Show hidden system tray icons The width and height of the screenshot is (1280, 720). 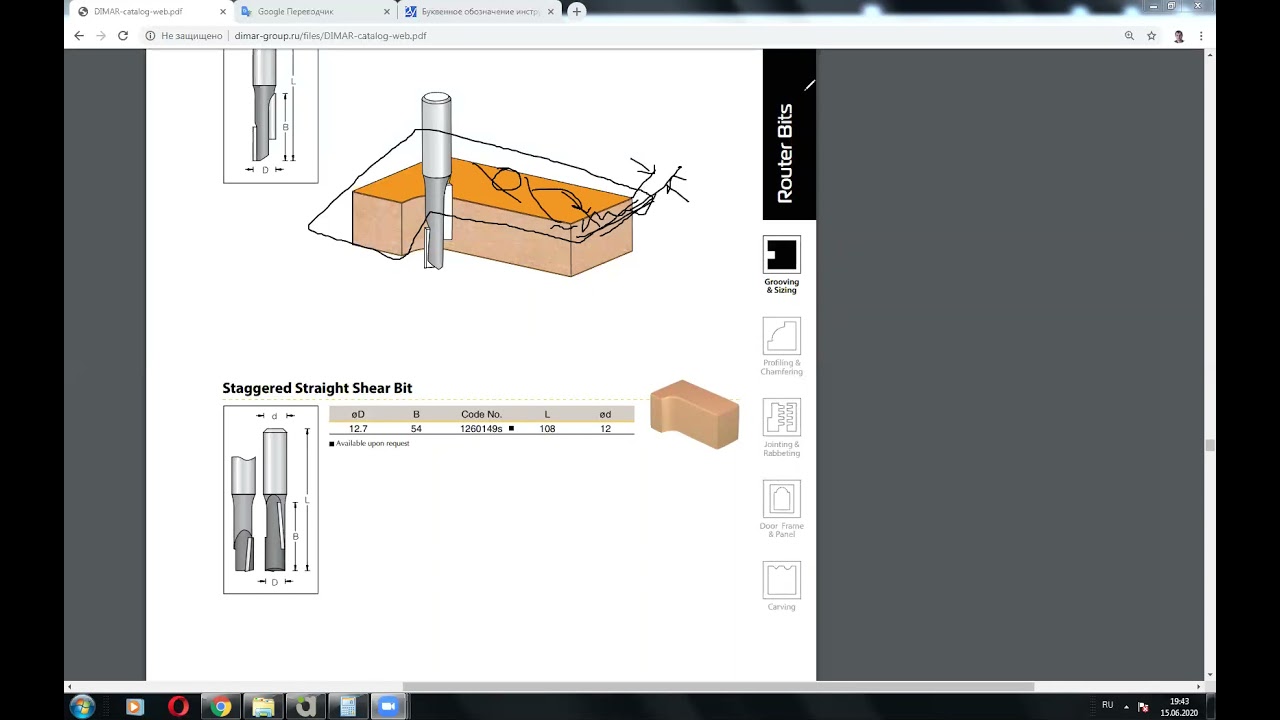(1126, 706)
